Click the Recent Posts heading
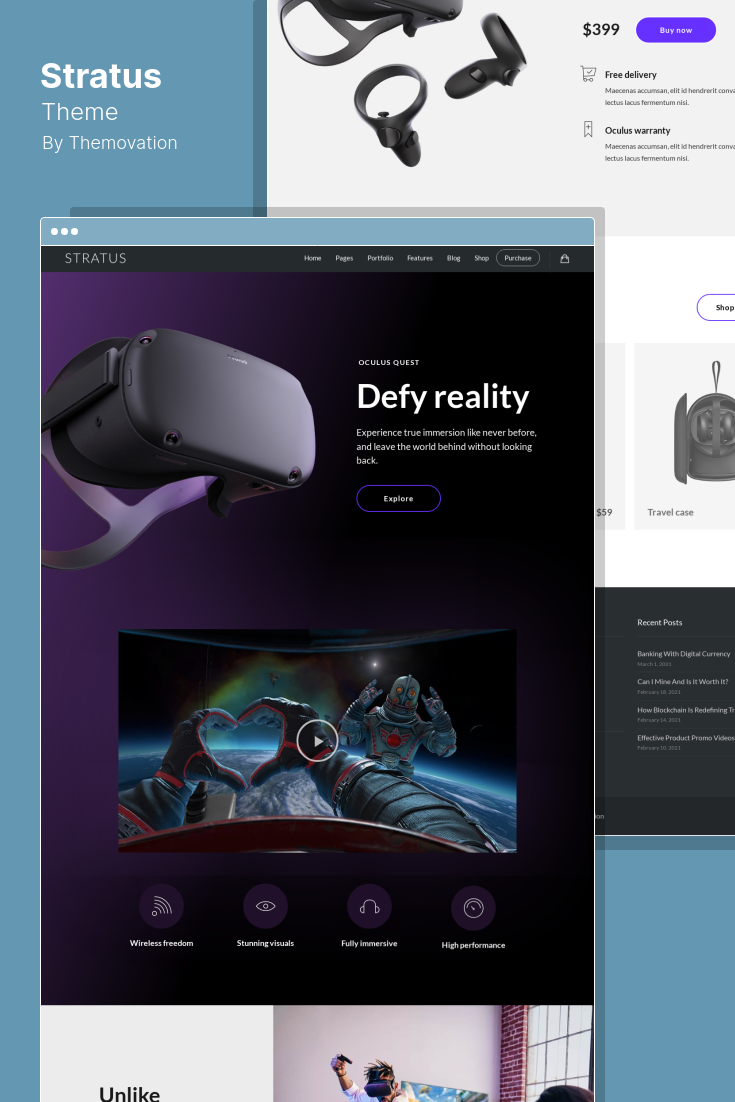The width and height of the screenshot is (735, 1102). click(659, 623)
